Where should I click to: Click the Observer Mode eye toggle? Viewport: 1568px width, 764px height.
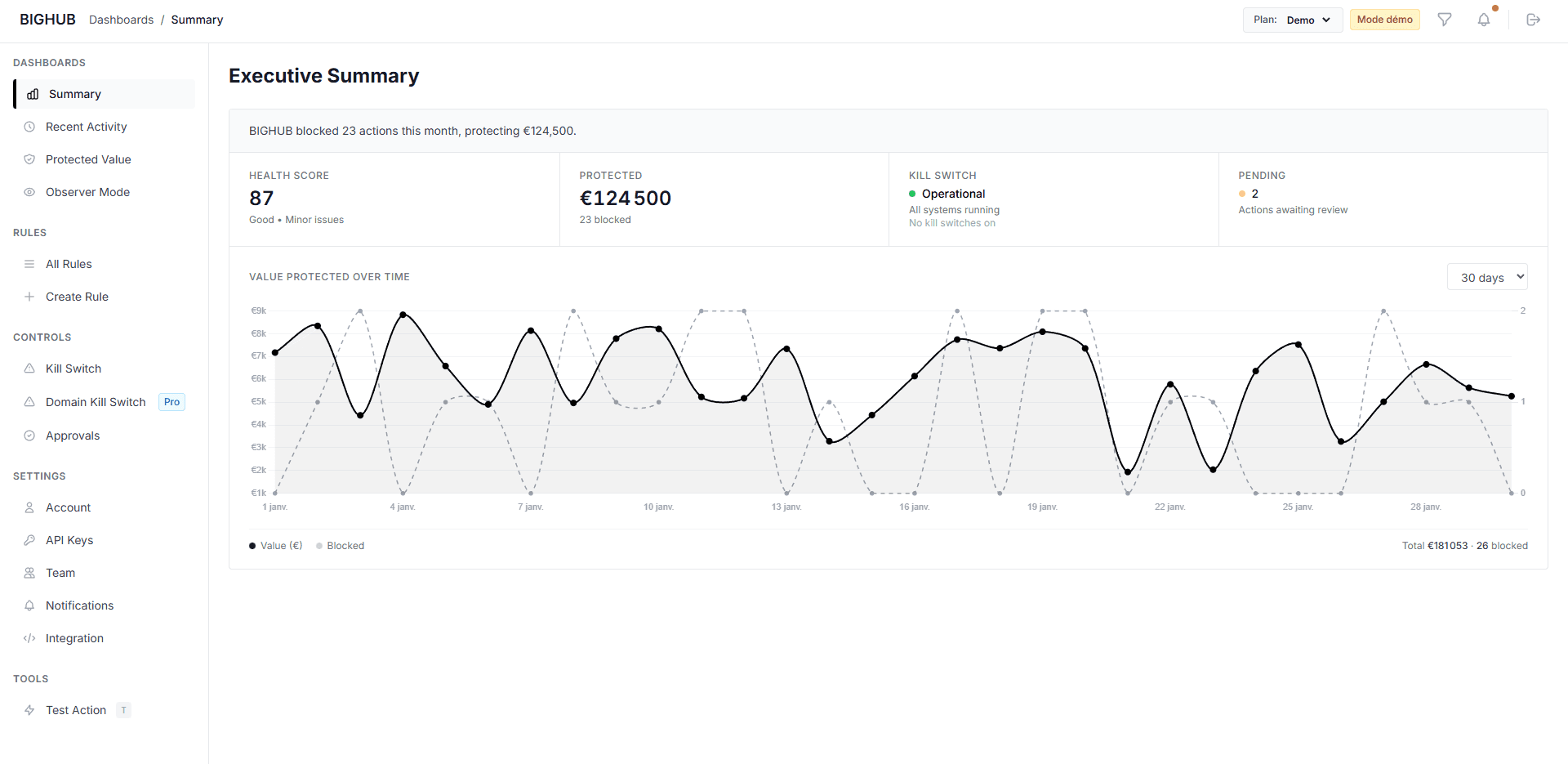coord(29,192)
